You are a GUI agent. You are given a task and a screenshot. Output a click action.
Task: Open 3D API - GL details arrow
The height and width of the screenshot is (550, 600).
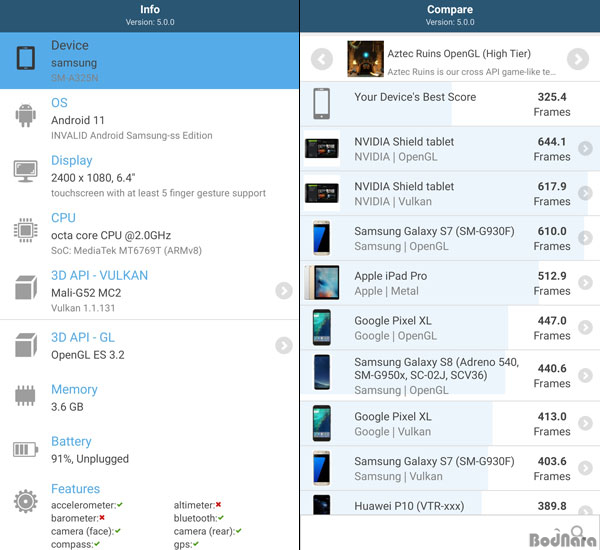[284, 345]
